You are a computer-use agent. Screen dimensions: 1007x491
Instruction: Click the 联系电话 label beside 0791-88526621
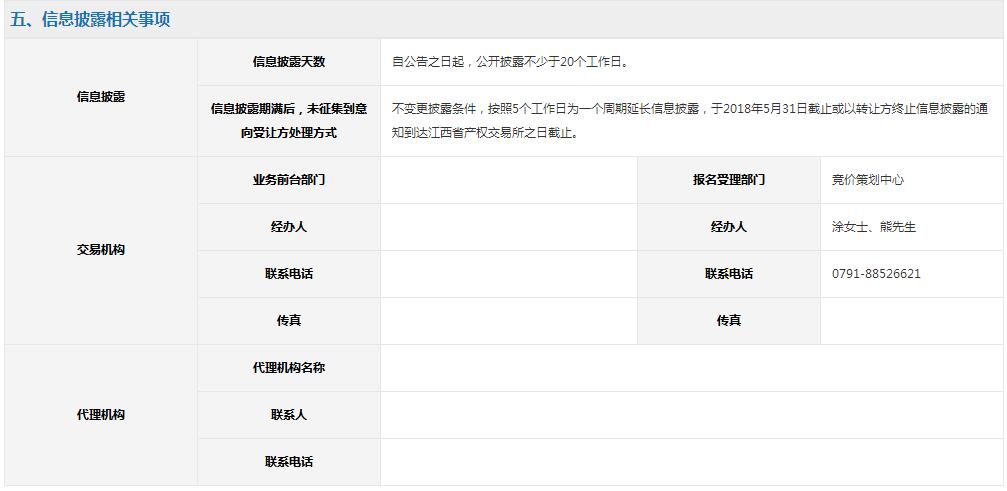tap(729, 274)
